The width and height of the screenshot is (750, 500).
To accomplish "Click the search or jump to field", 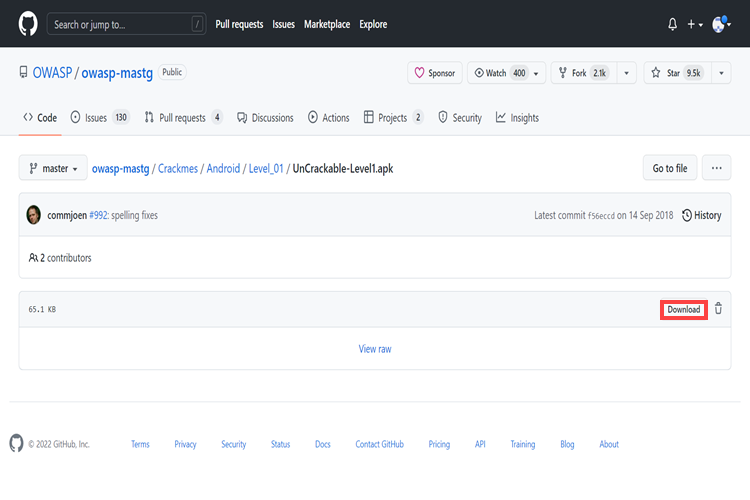I will point(126,24).
